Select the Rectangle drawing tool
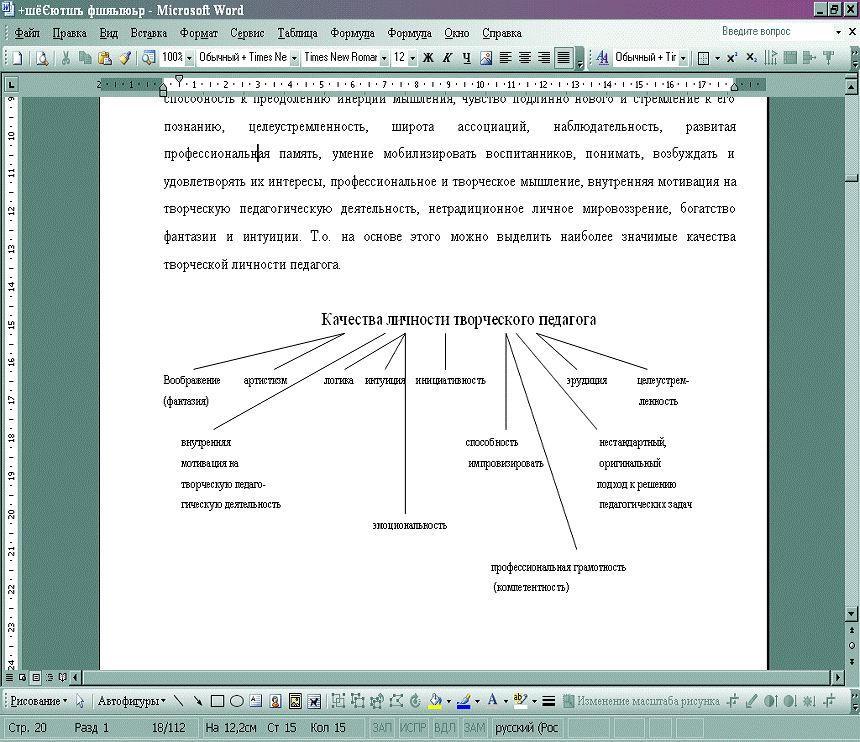This screenshot has width=860, height=742. click(217, 701)
